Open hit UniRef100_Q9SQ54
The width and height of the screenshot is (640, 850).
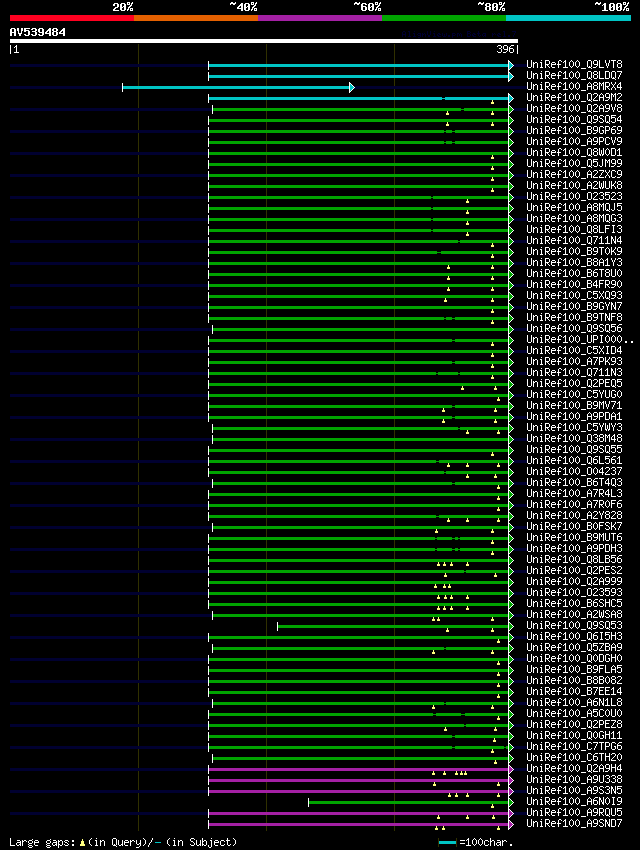574,119
